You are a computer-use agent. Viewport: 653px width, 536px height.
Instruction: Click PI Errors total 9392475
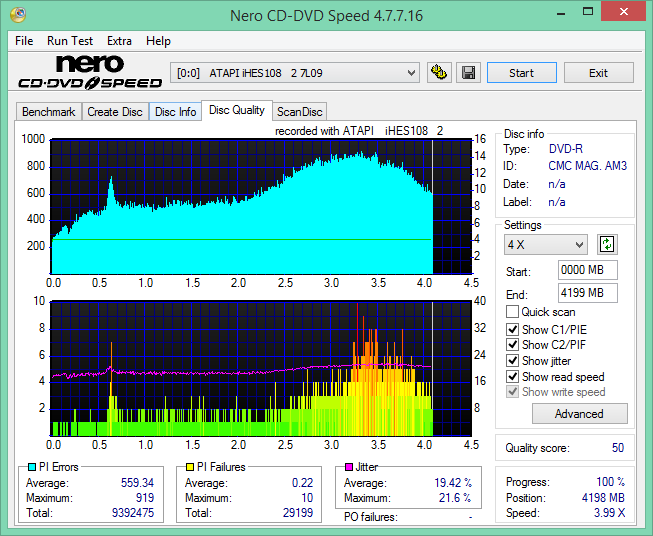[133, 513]
